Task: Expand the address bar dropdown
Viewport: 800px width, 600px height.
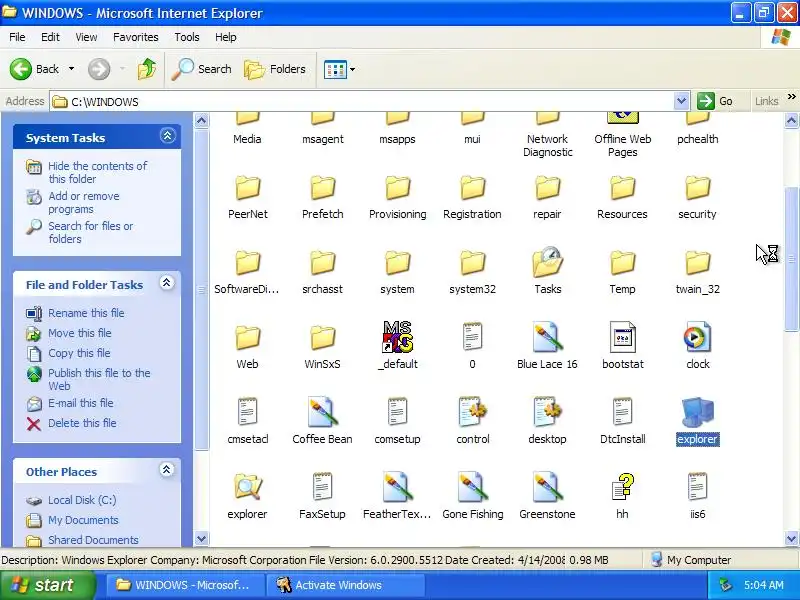Action: pyautogui.click(x=681, y=101)
